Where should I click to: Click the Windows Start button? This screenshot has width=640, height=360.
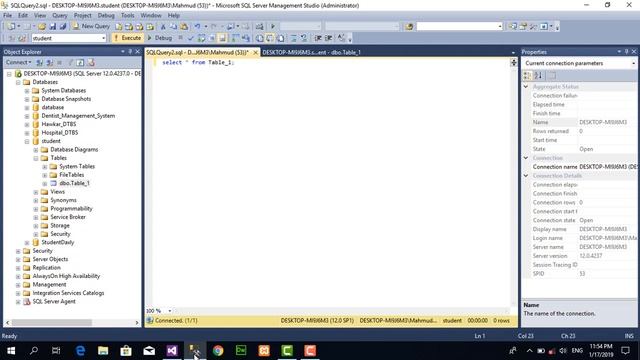pos(11,351)
